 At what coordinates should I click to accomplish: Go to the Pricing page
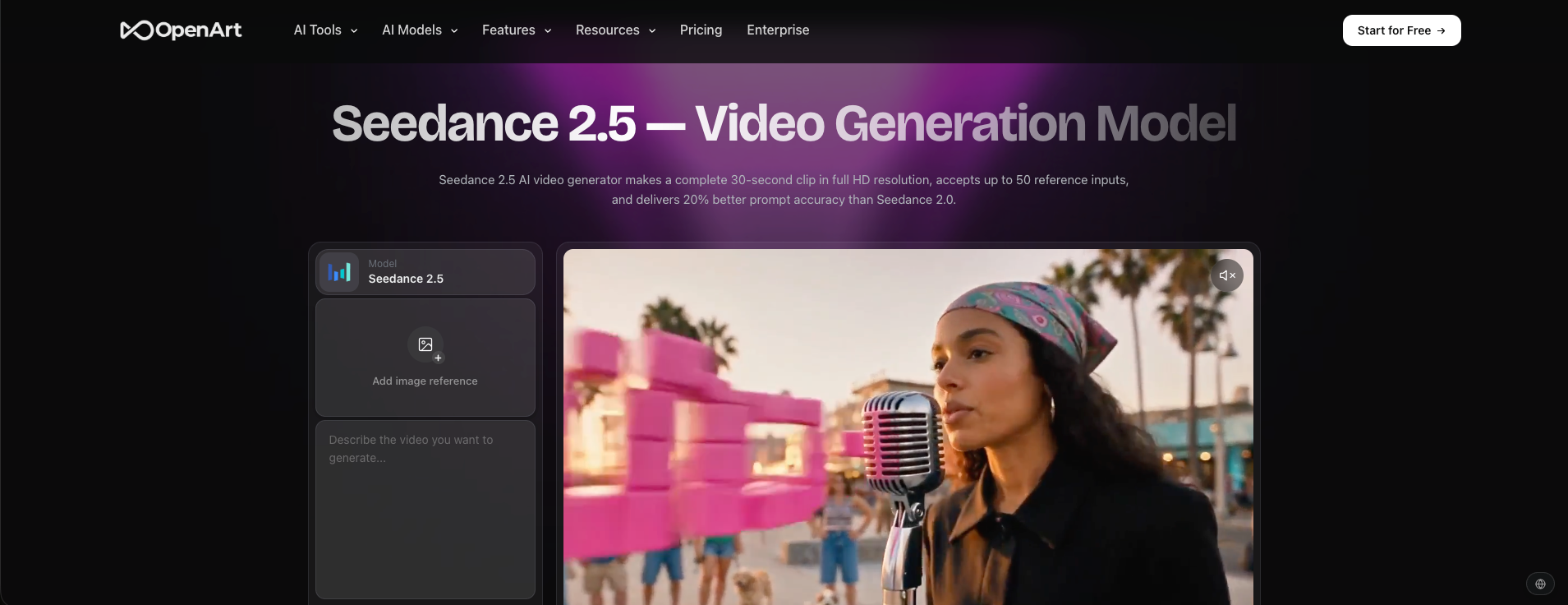point(701,30)
